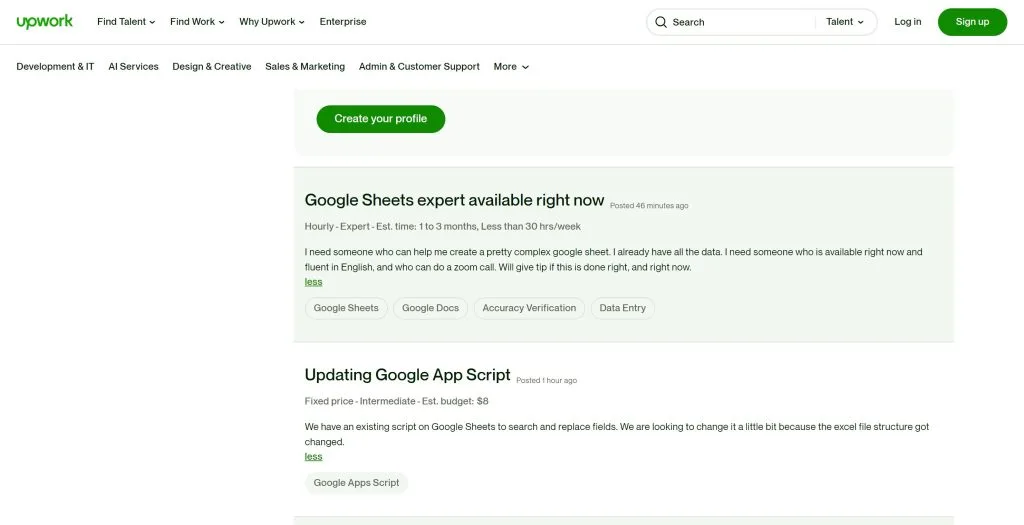1024x525 pixels.
Task: Click the Upwork logo
Action: tap(44, 22)
